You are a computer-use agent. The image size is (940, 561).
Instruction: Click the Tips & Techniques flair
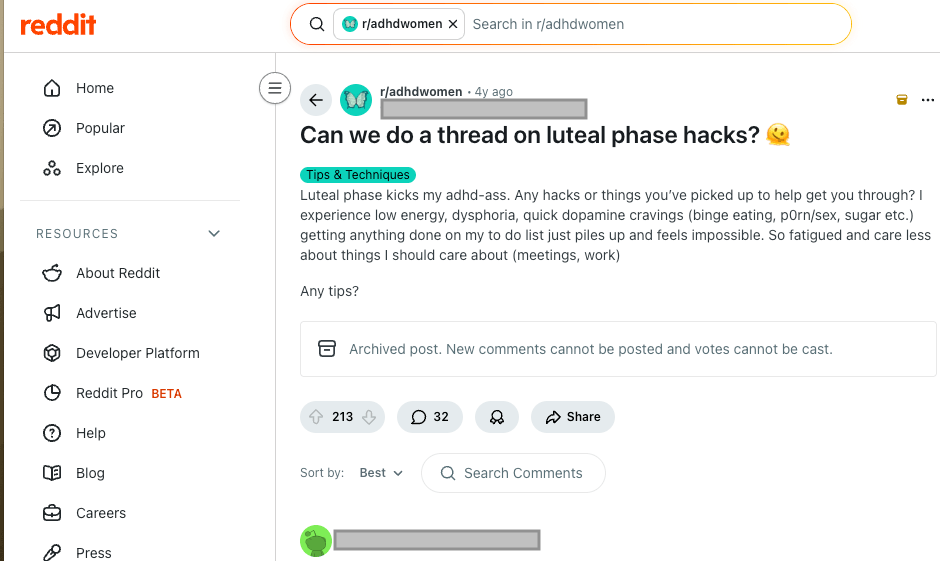click(x=357, y=175)
